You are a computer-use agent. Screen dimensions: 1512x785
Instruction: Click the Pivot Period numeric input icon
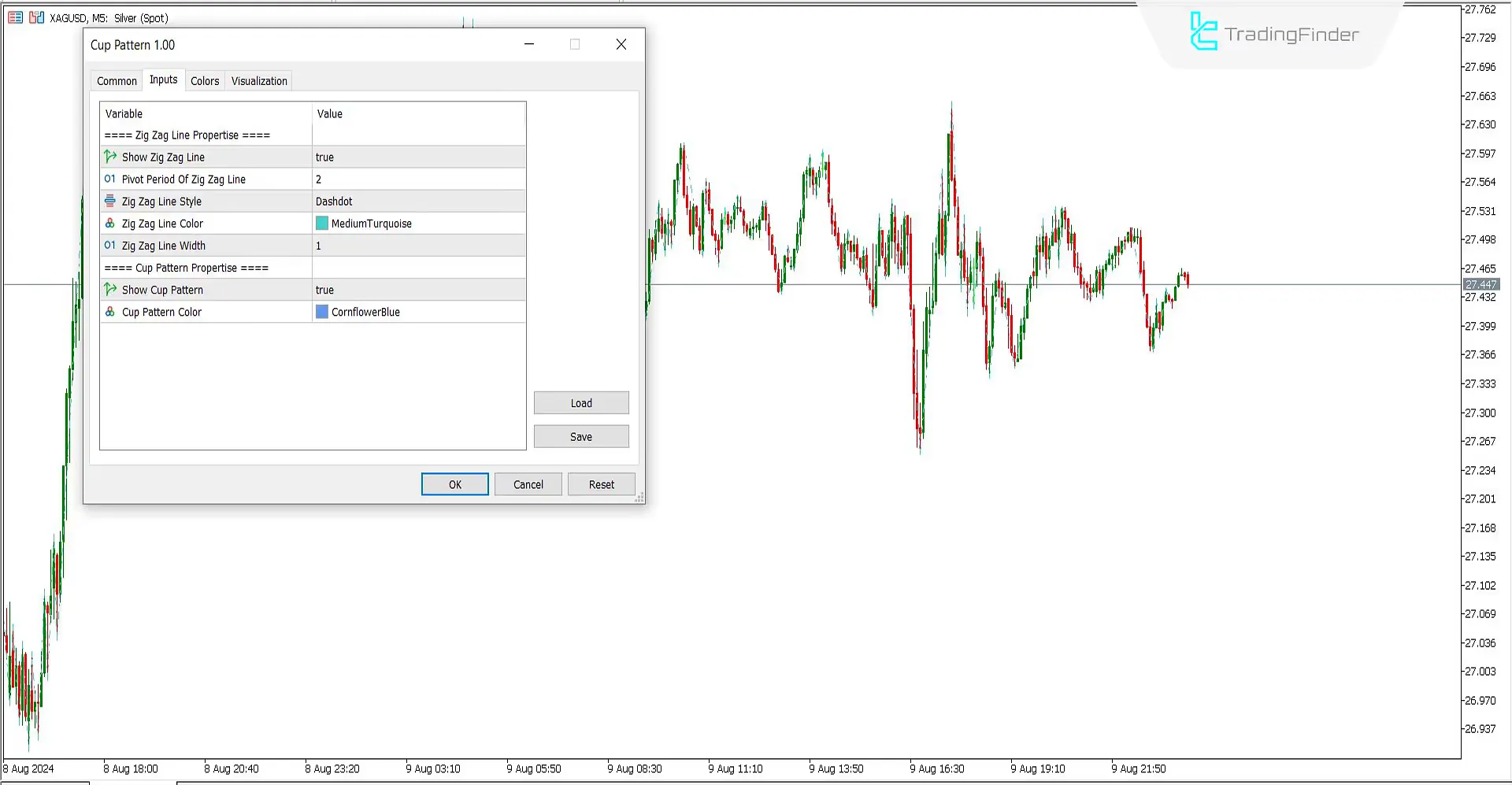pyautogui.click(x=109, y=179)
